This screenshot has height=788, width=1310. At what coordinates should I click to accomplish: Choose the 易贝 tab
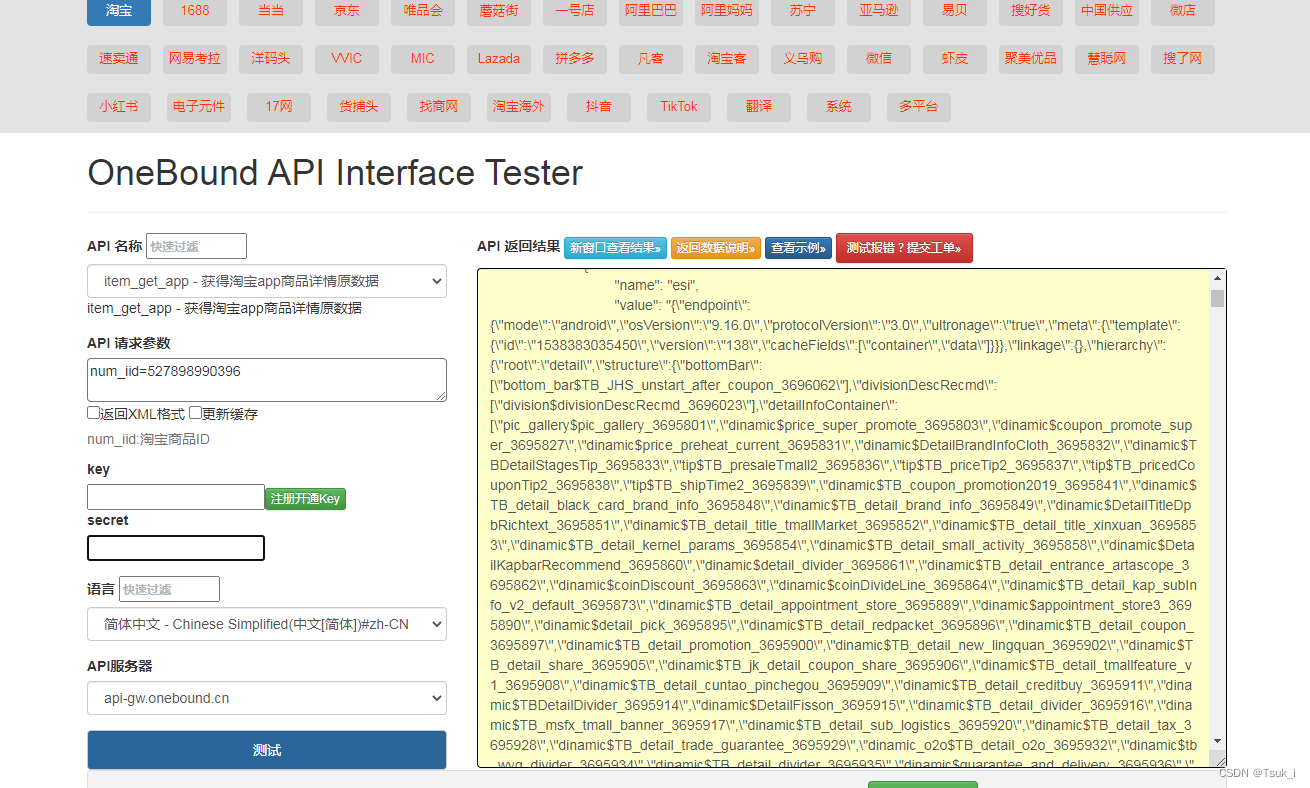(x=955, y=11)
